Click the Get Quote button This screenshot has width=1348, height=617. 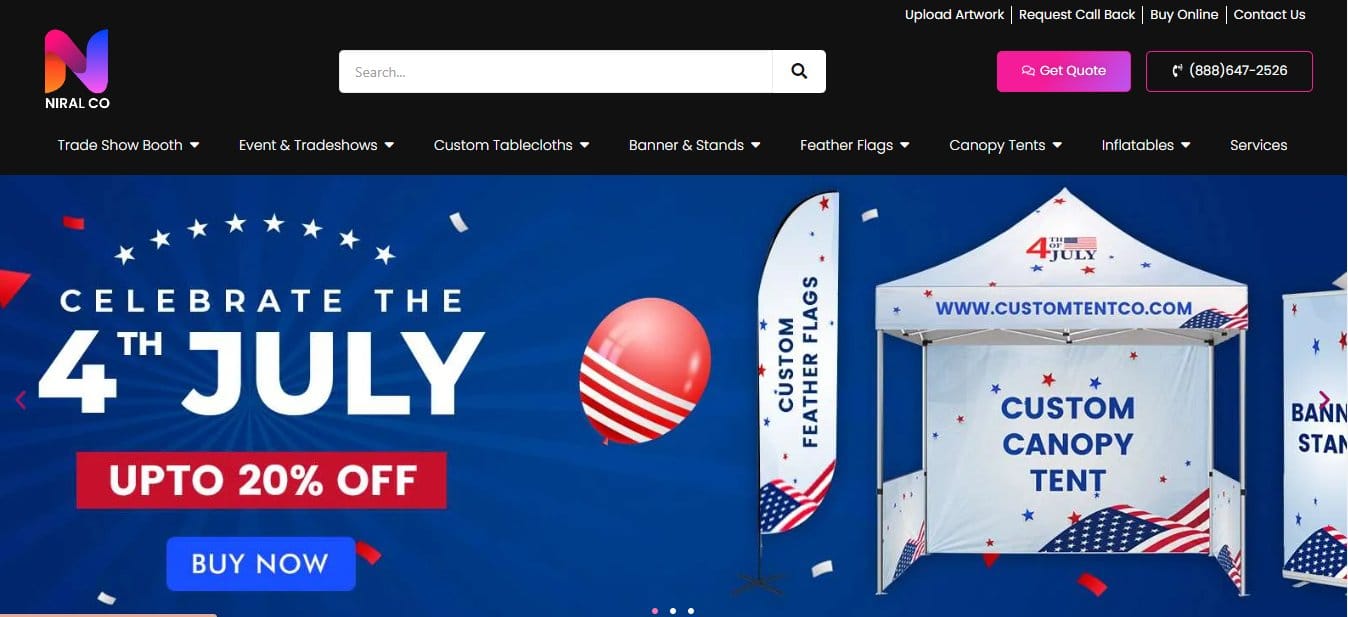[1064, 71]
